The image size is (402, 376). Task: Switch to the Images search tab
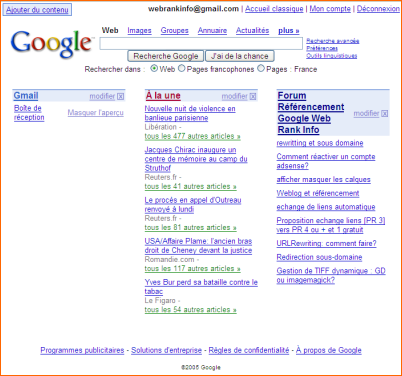pos(139,31)
